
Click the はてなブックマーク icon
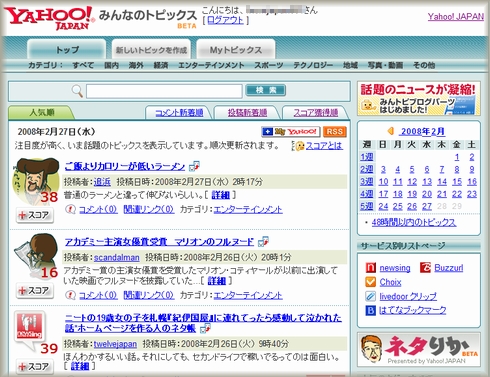(x=370, y=310)
